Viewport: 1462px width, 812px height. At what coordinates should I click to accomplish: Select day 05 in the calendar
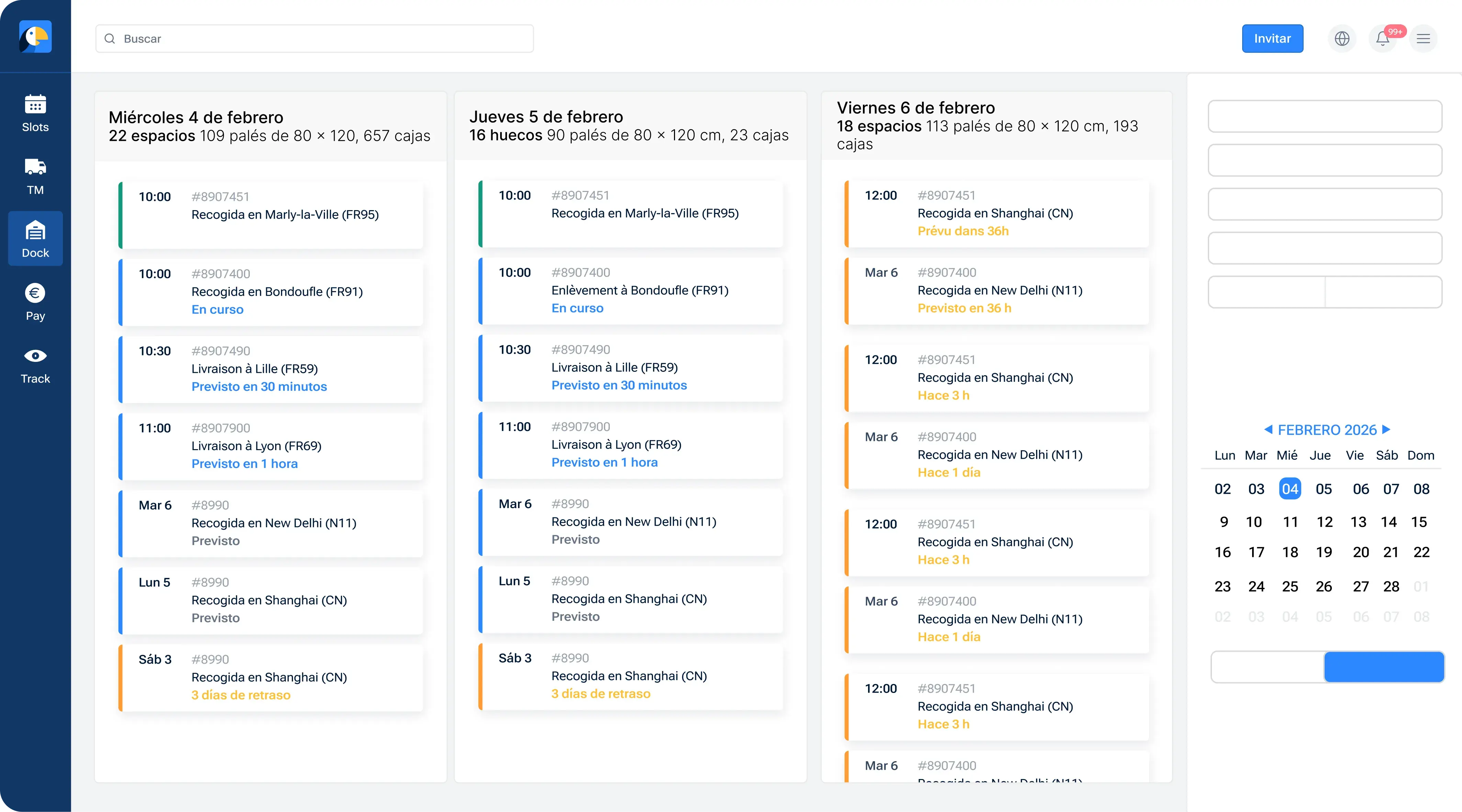1324,489
